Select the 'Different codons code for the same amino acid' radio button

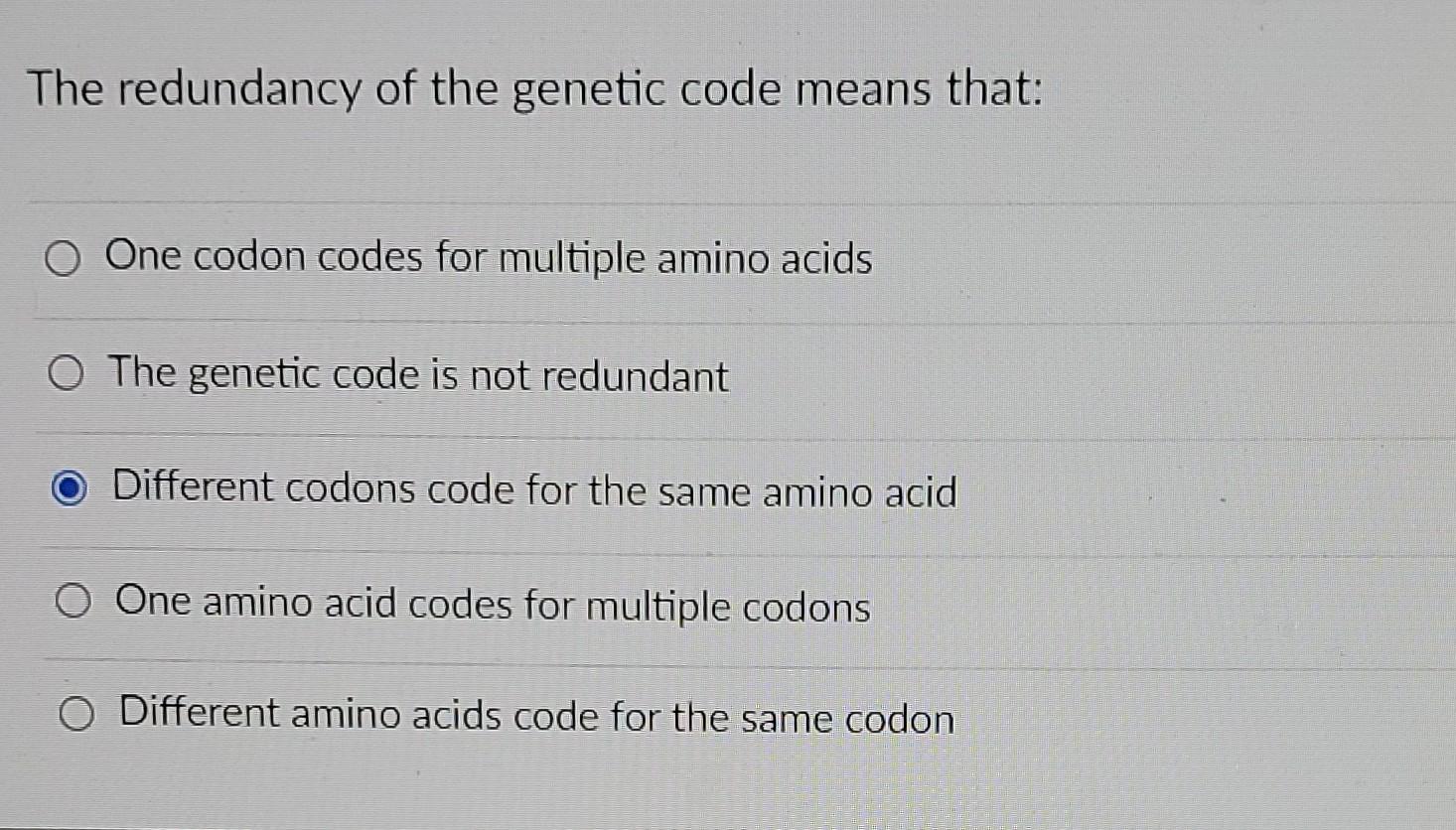pos(68,488)
